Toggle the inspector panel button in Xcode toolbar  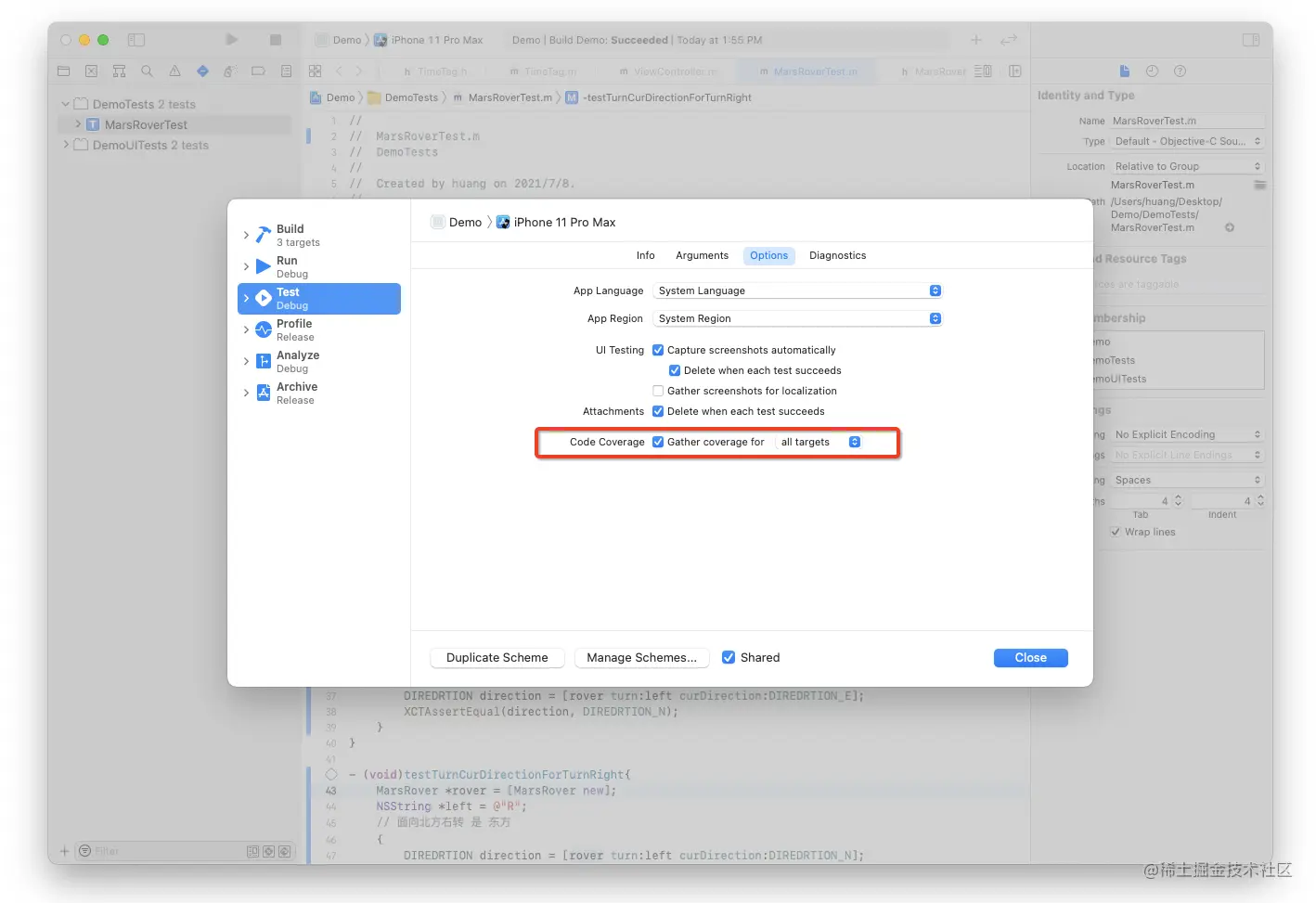coord(1251,40)
